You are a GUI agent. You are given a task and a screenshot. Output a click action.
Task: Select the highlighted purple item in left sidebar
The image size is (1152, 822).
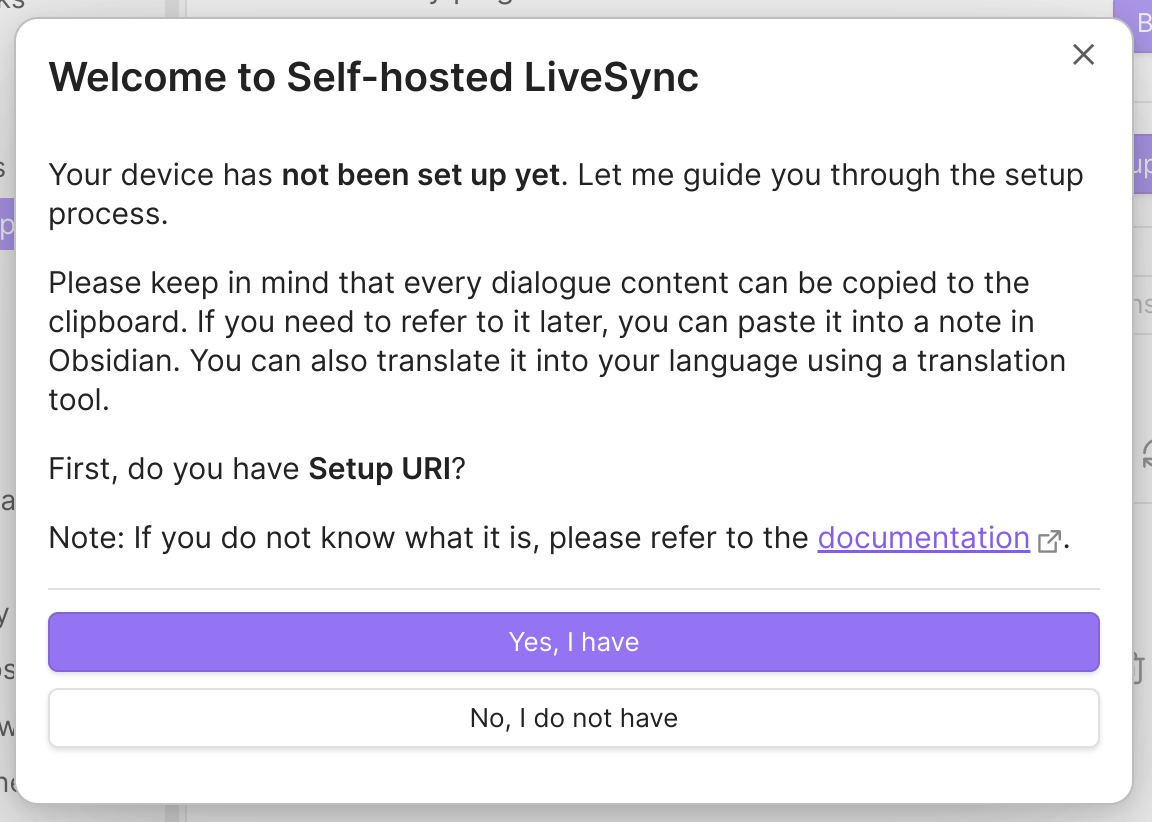click(x=7, y=224)
